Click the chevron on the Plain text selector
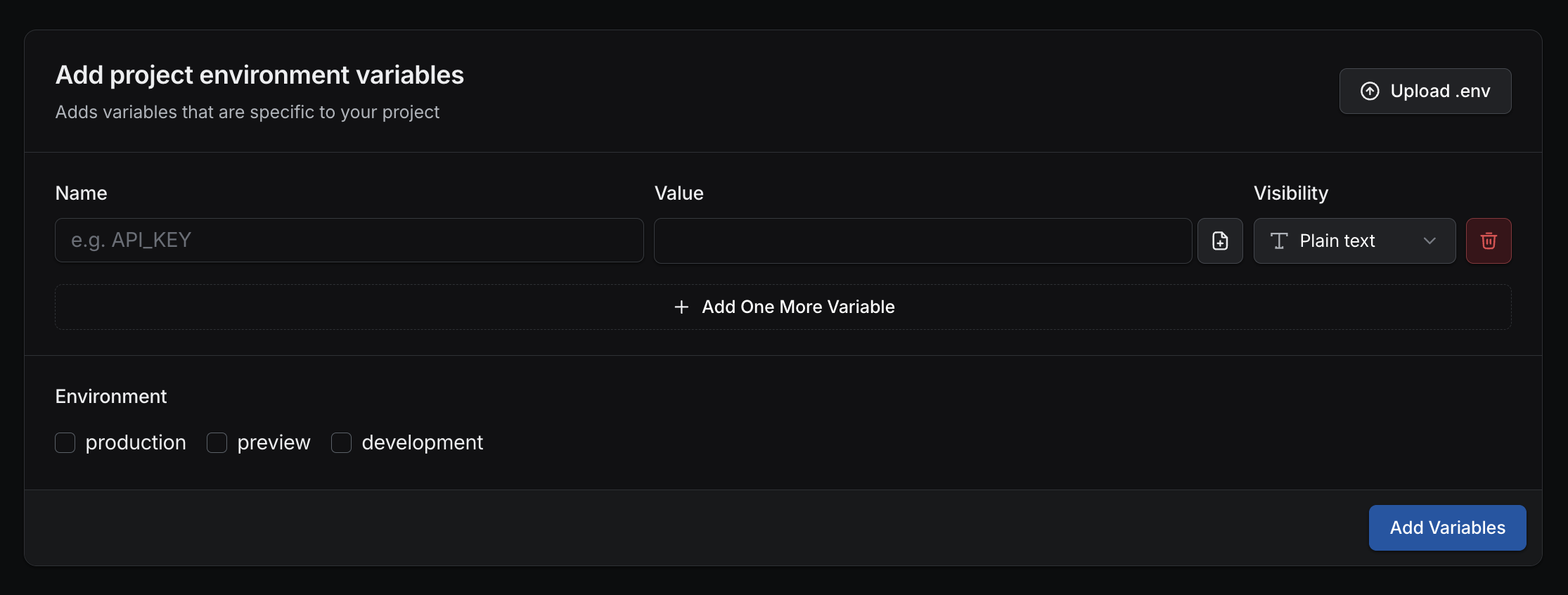 click(1429, 241)
